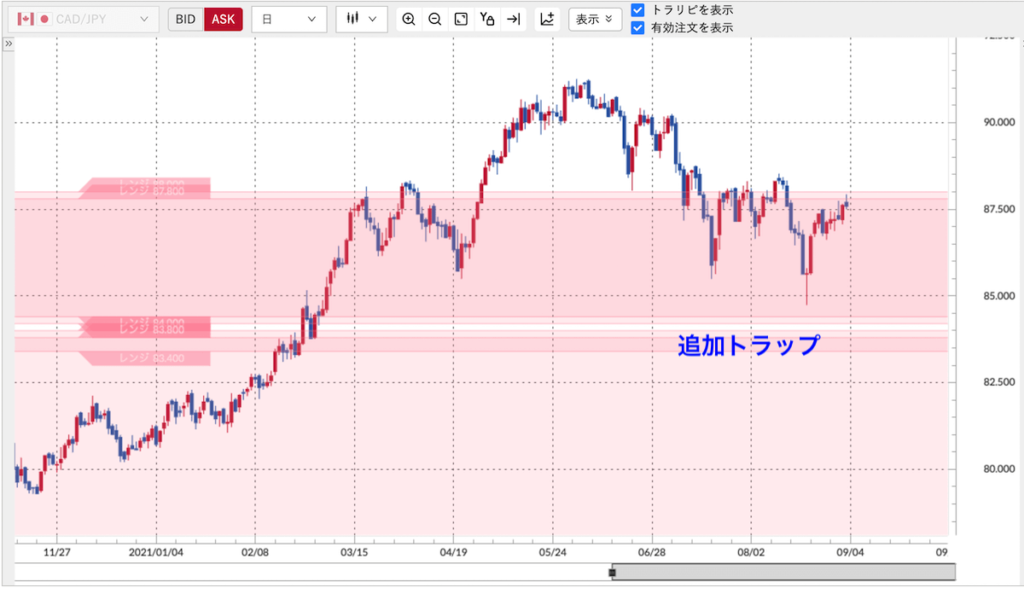
Task: Click the 80.000 price axis label
Action: (x=999, y=469)
